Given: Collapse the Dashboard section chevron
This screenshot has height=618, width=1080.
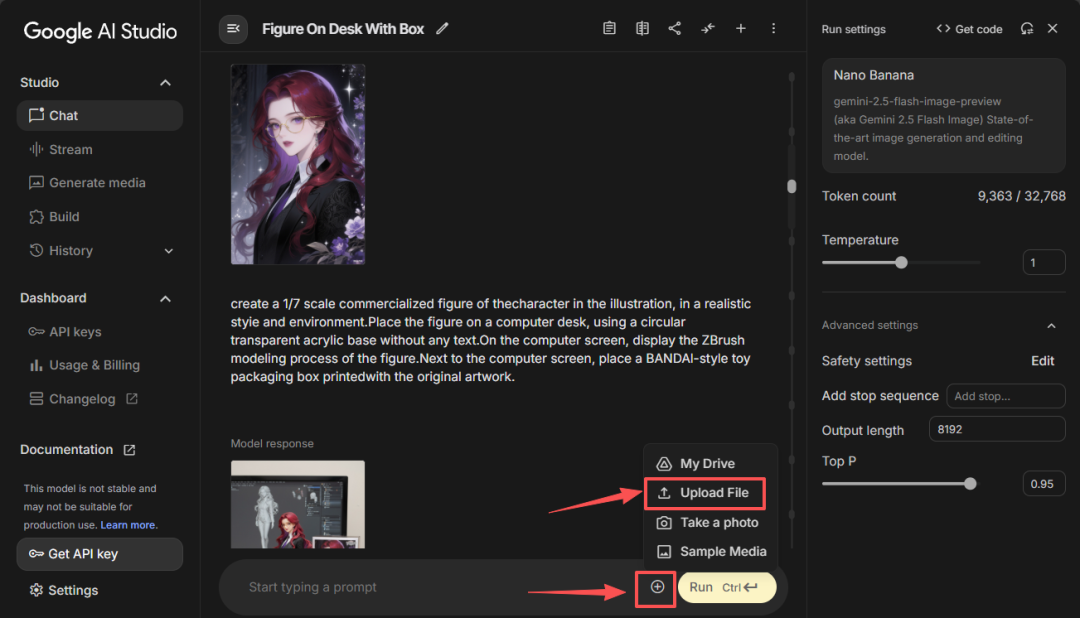Looking at the screenshot, I should pos(165,298).
